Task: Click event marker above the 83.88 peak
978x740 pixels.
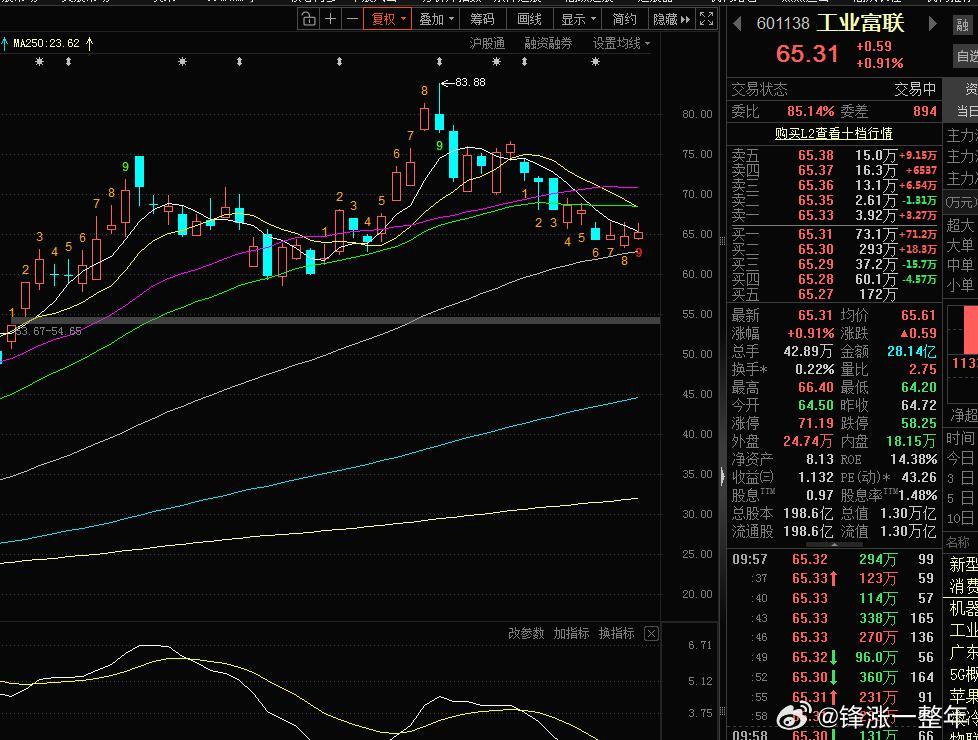Action: point(439,62)
